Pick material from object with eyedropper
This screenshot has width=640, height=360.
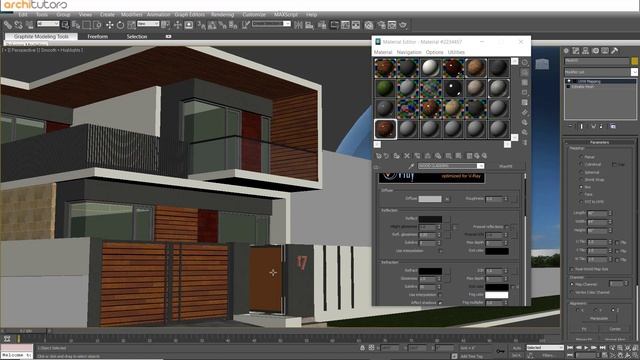411,166
